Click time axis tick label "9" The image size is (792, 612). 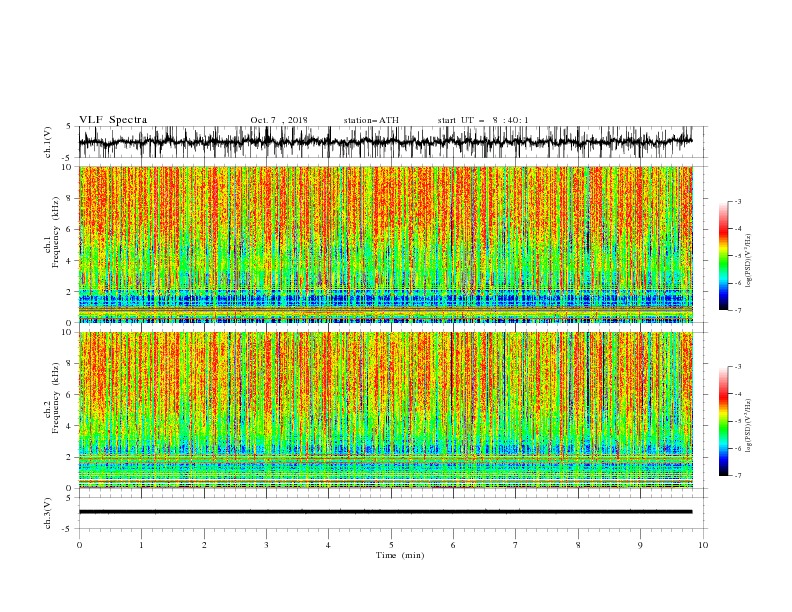click(640, 545)
